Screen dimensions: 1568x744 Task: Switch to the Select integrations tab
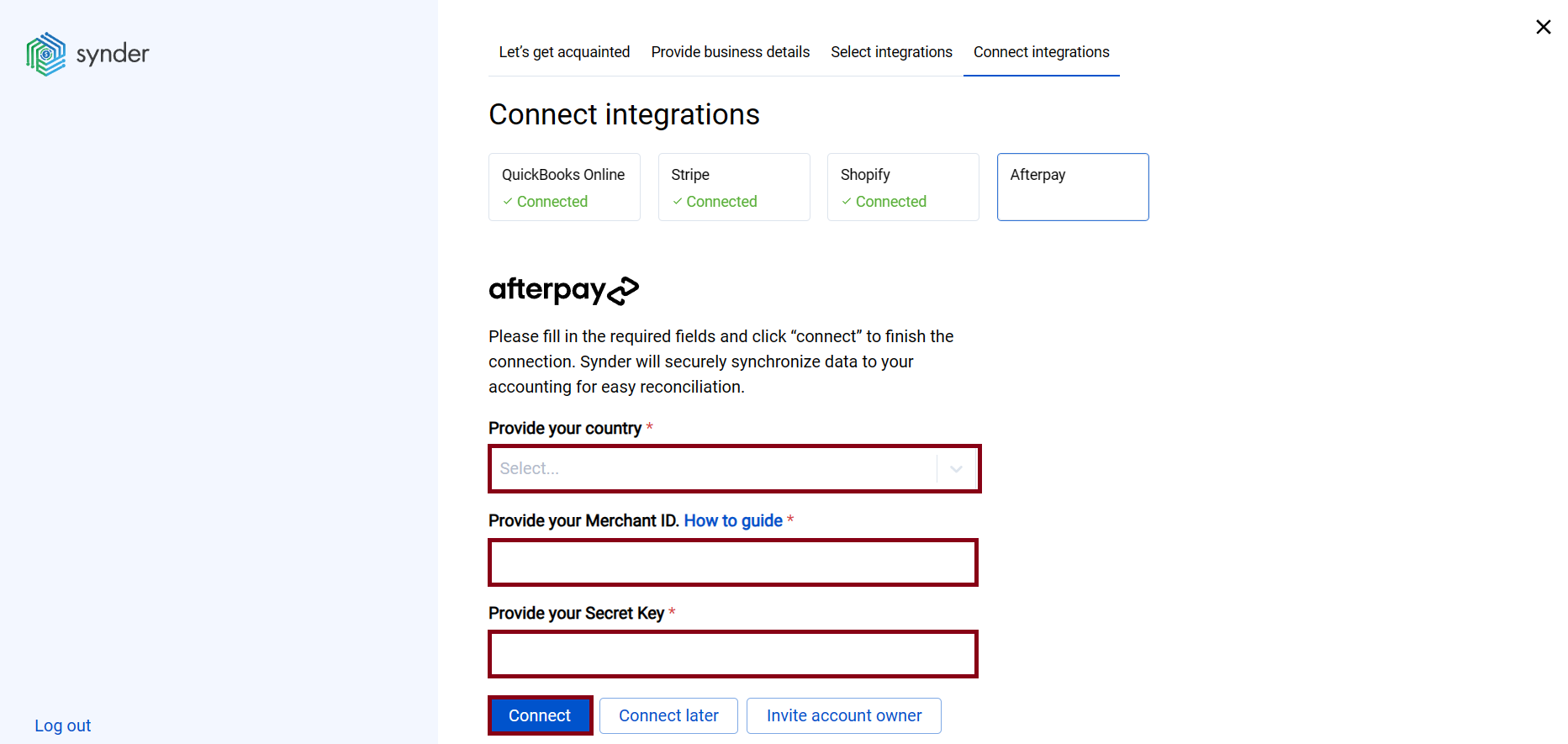click(891, 52)
